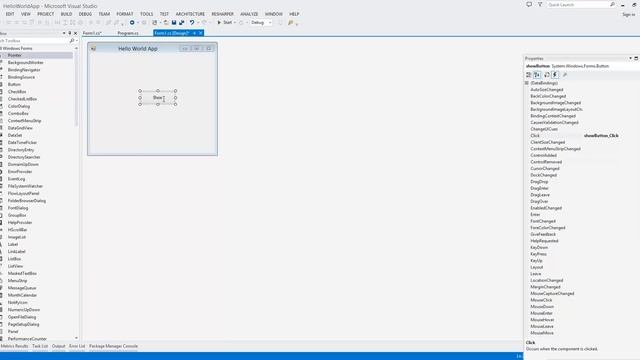This screenshot has height=360, width=640.
Task: Click the Search Toolbox input field
Action: (x=34, y=41)
